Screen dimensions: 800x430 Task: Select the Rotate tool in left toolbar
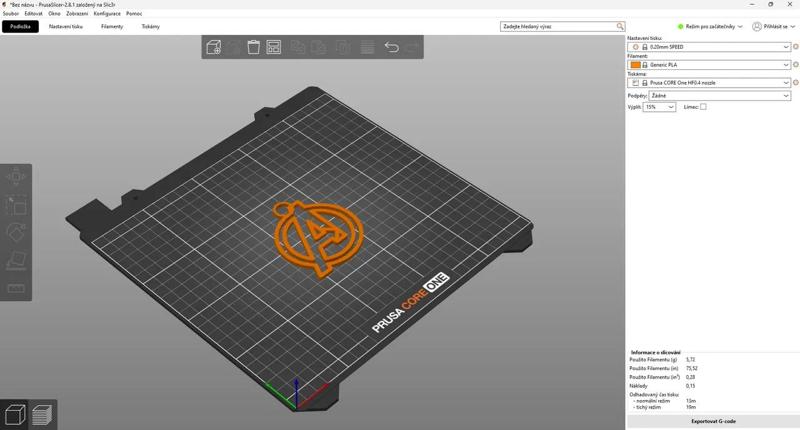[16, 233]
